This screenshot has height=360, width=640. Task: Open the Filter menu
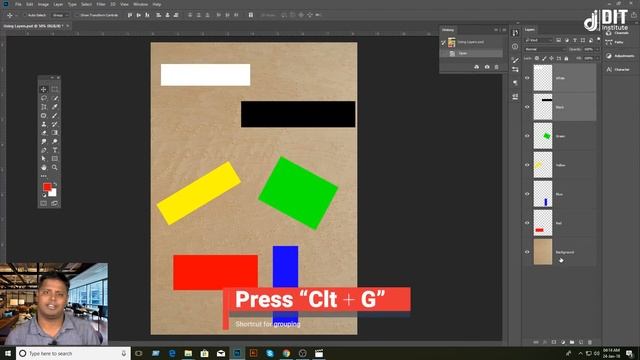tap(101, 4)
